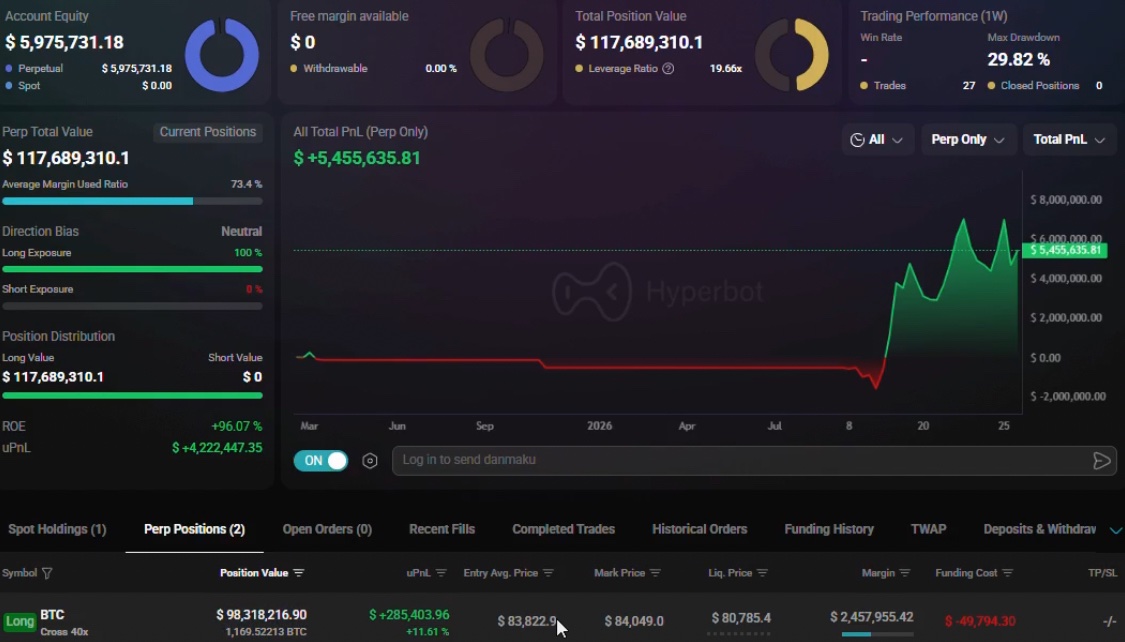This screenshot has height=642, width=1125.
Task: Open the Funding History tab
Action: (829, 529)
